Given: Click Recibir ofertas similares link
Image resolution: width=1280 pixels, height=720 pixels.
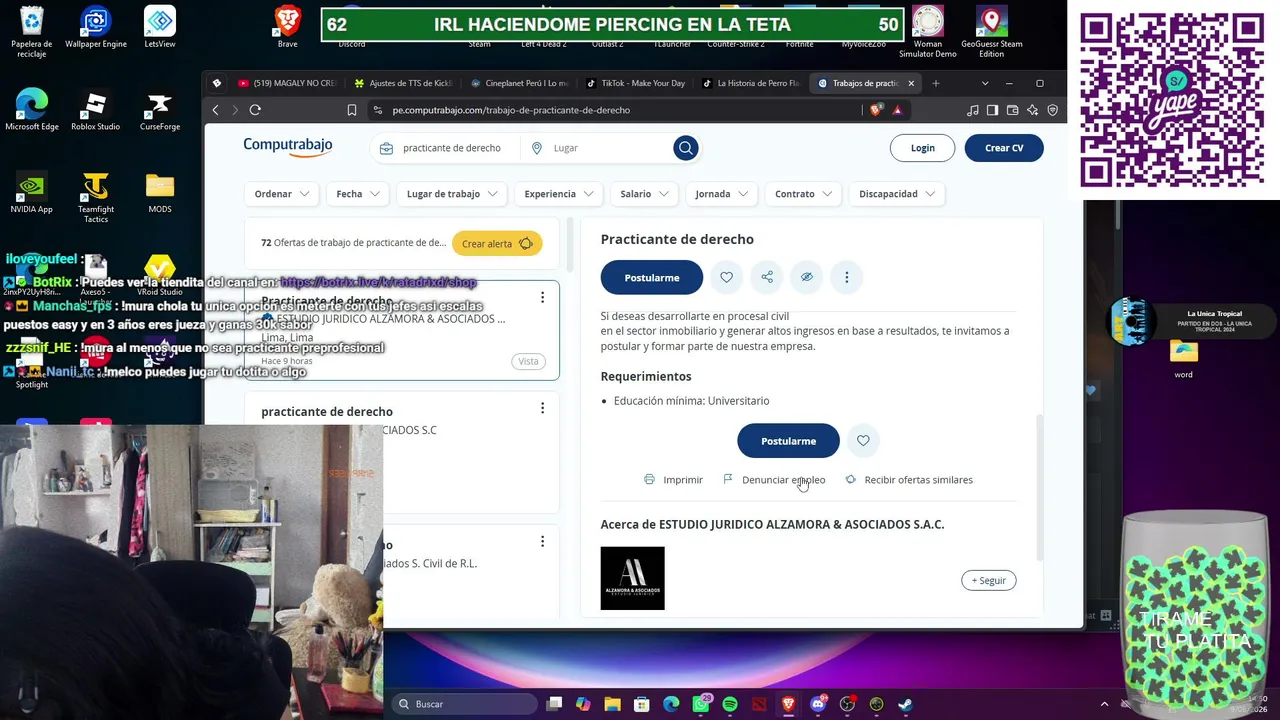Looking at the screenshot, I should (x=909, y=480).
